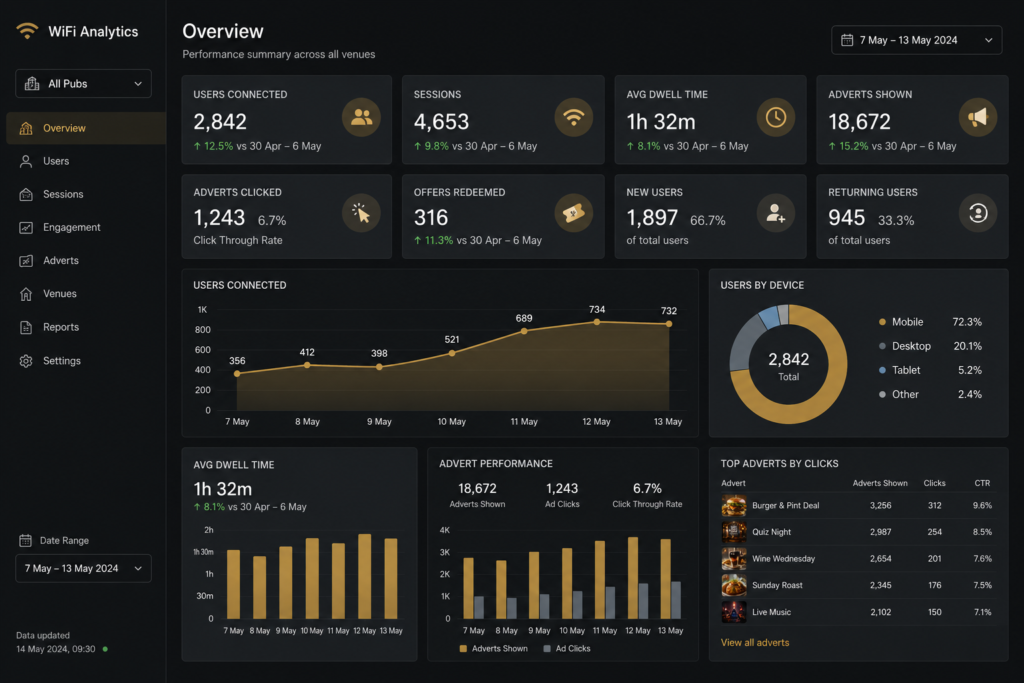Click the 2,842 Total donut center
This screenshot has width=1024, height=683.
pyautogui.click(x=788, y=365)
